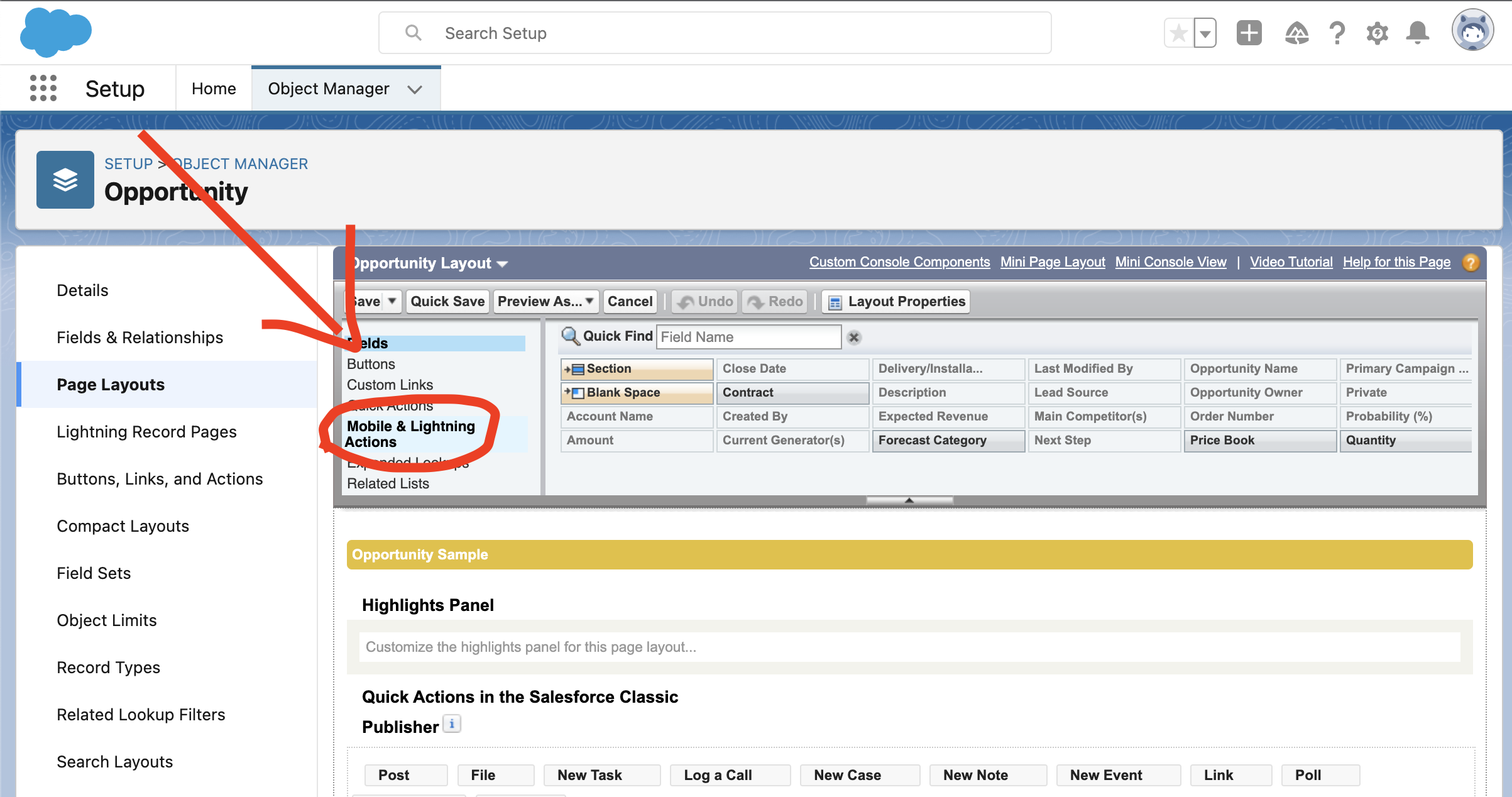Open the Custom Console Components link

point(899,262)
